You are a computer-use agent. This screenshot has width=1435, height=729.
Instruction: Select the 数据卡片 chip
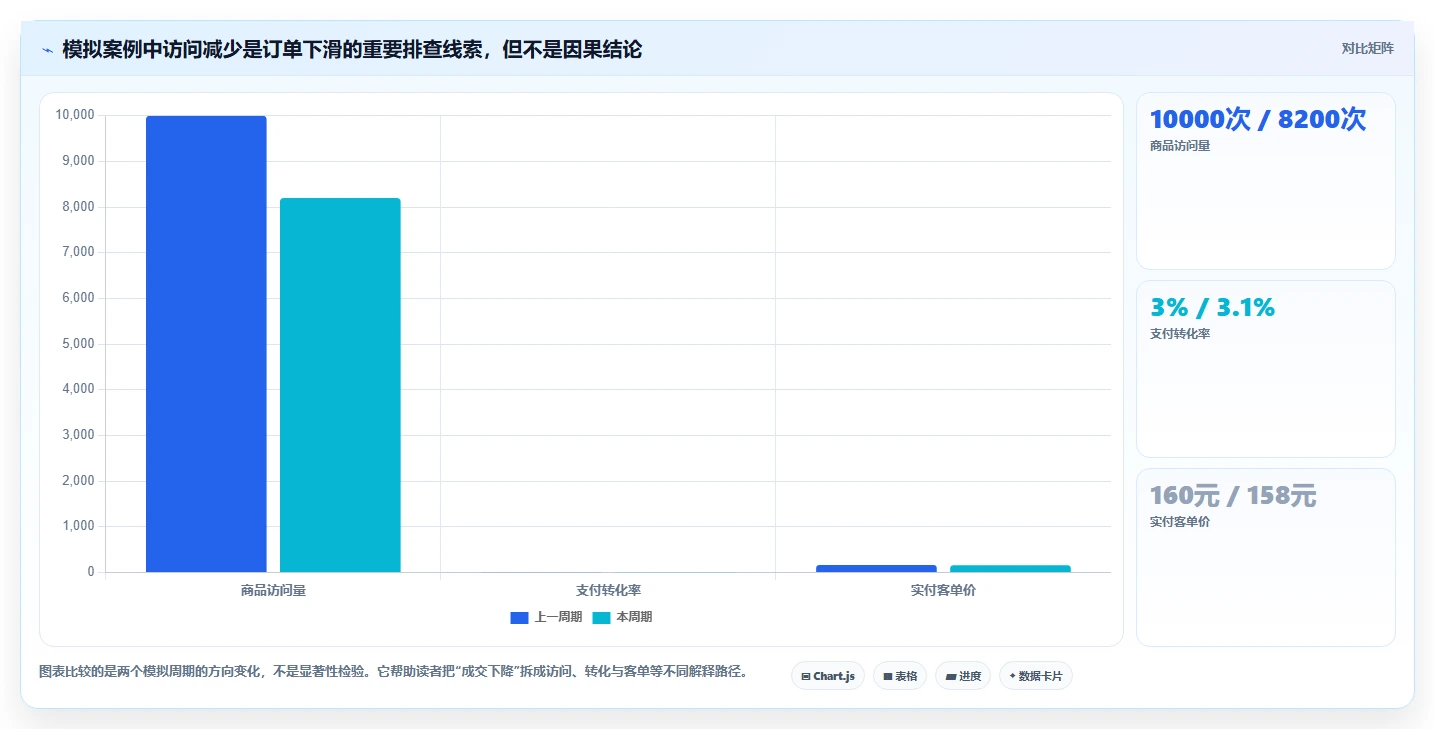(x=1035, y=676)
